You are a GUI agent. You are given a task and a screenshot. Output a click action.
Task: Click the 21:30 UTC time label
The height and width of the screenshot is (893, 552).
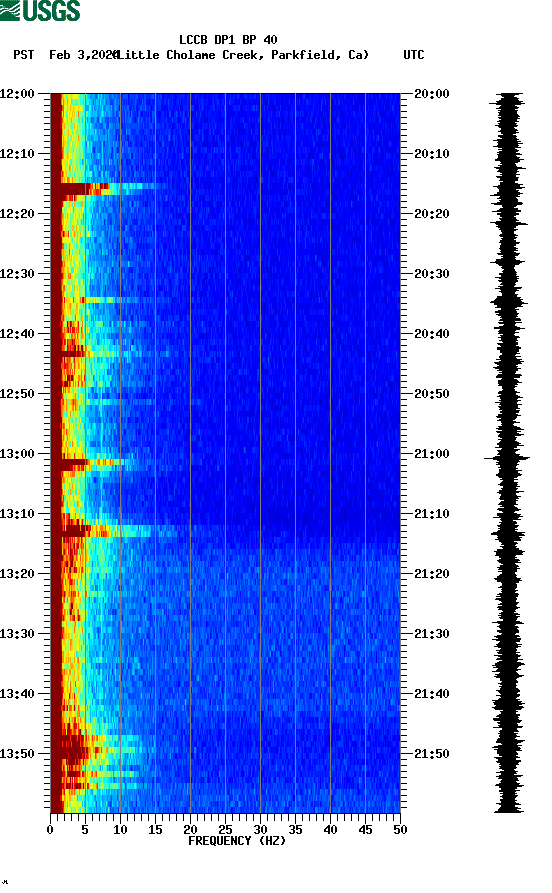(x=432, y=634)
